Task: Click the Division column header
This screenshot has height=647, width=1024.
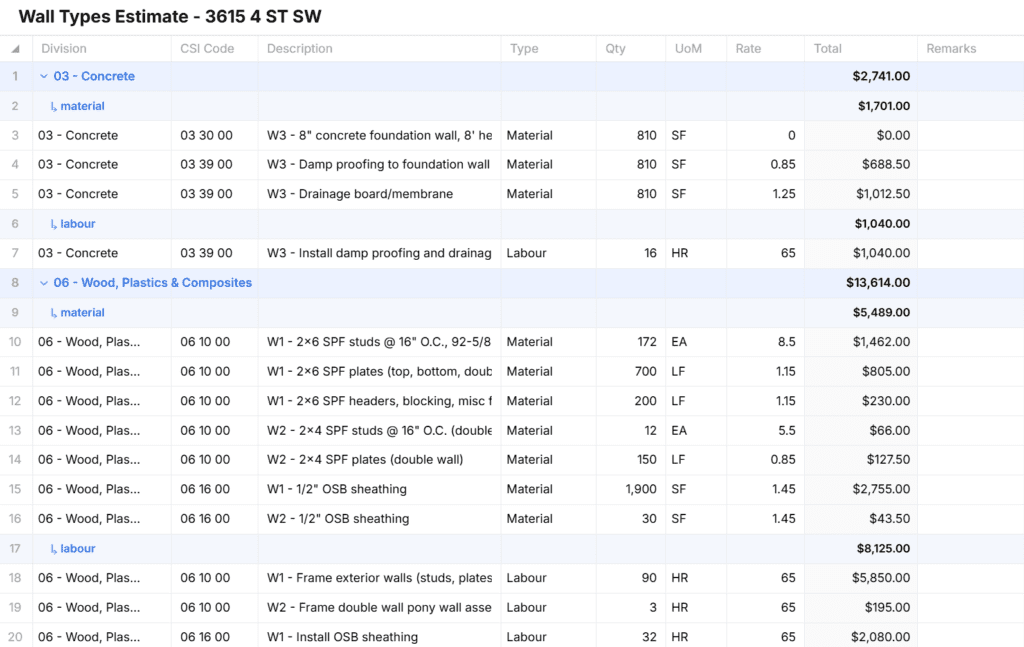Action: (64, 48)
